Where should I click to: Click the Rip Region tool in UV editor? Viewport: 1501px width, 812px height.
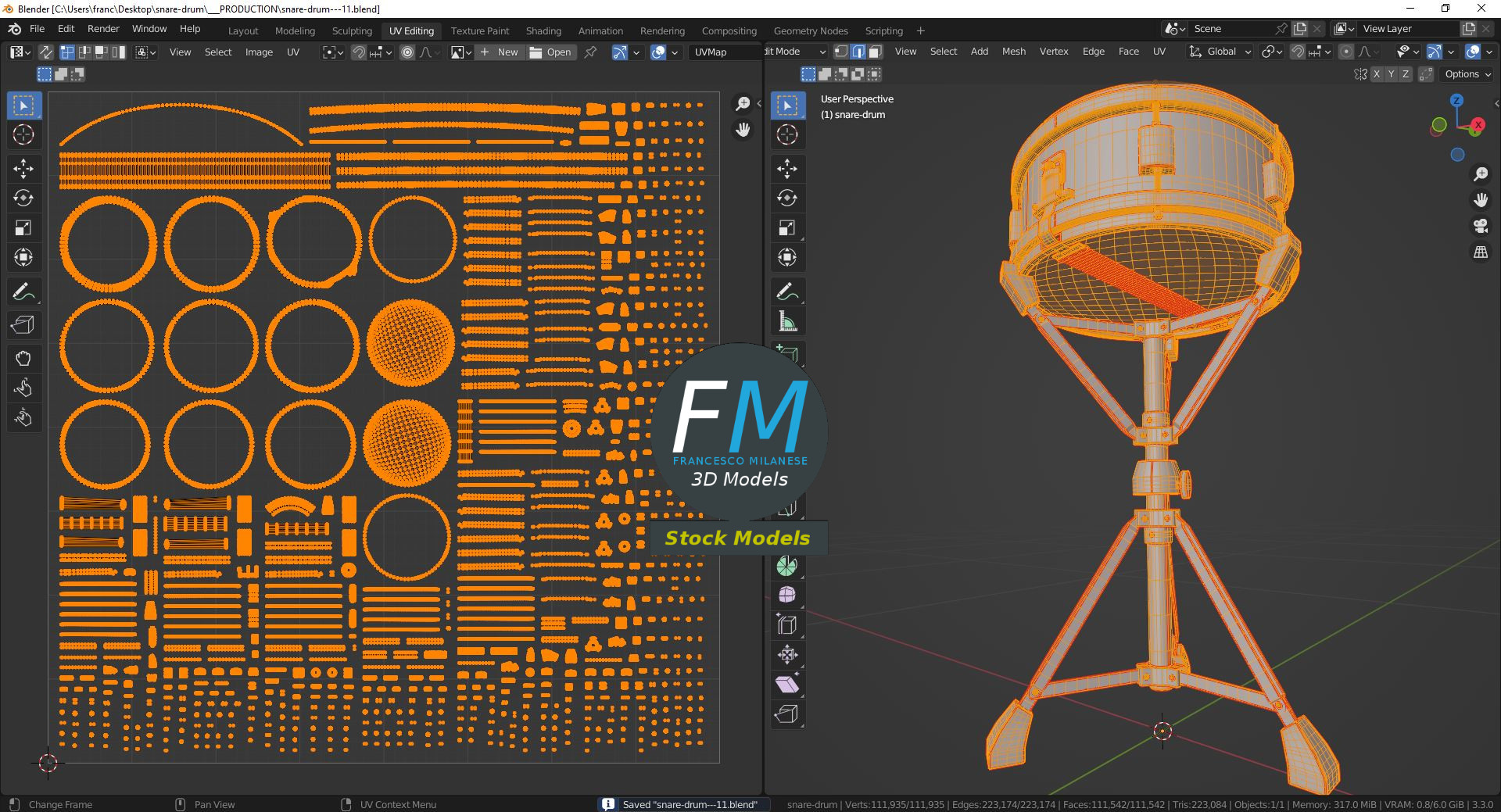(23, 325)
